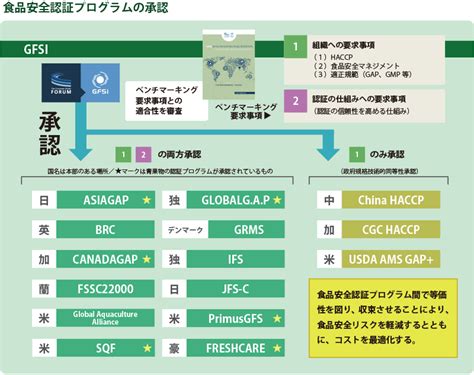Click the 米 country box beside SQF
474x375 pixels.
coord(44,348)
